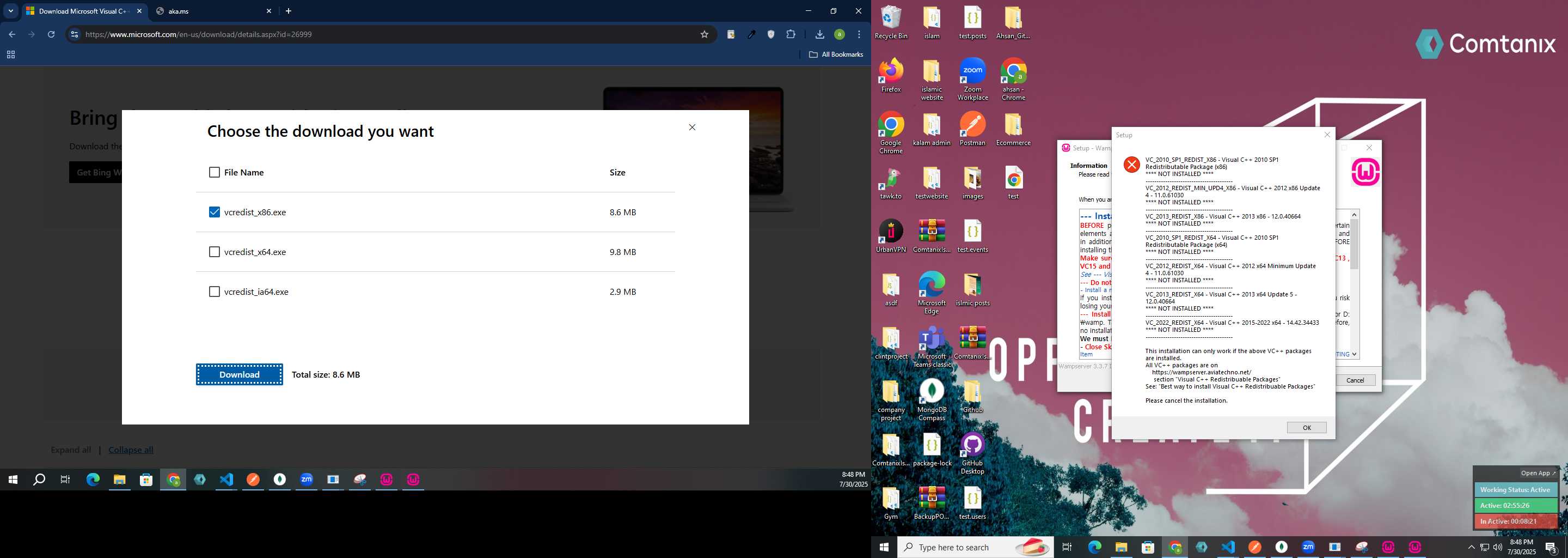Click scroll-down arrow in Wampserver information window
The image size is (1568, 558).
(1353, 354)
